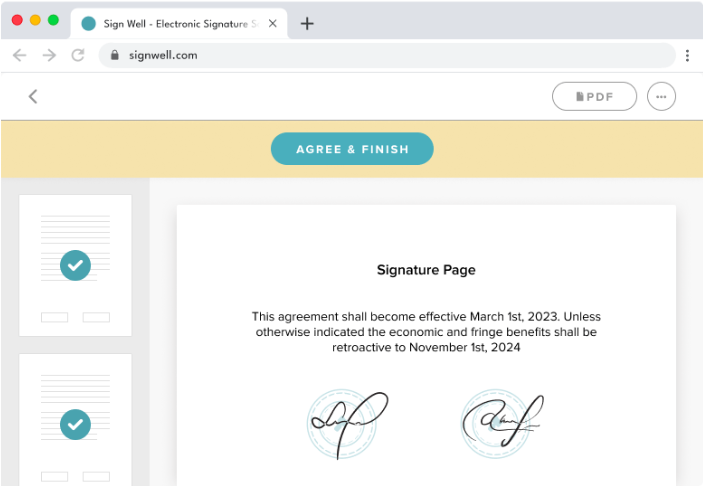The image size is (704, 489).
Task: Close the Sign Well browser tab
Action: coord(273,24)
